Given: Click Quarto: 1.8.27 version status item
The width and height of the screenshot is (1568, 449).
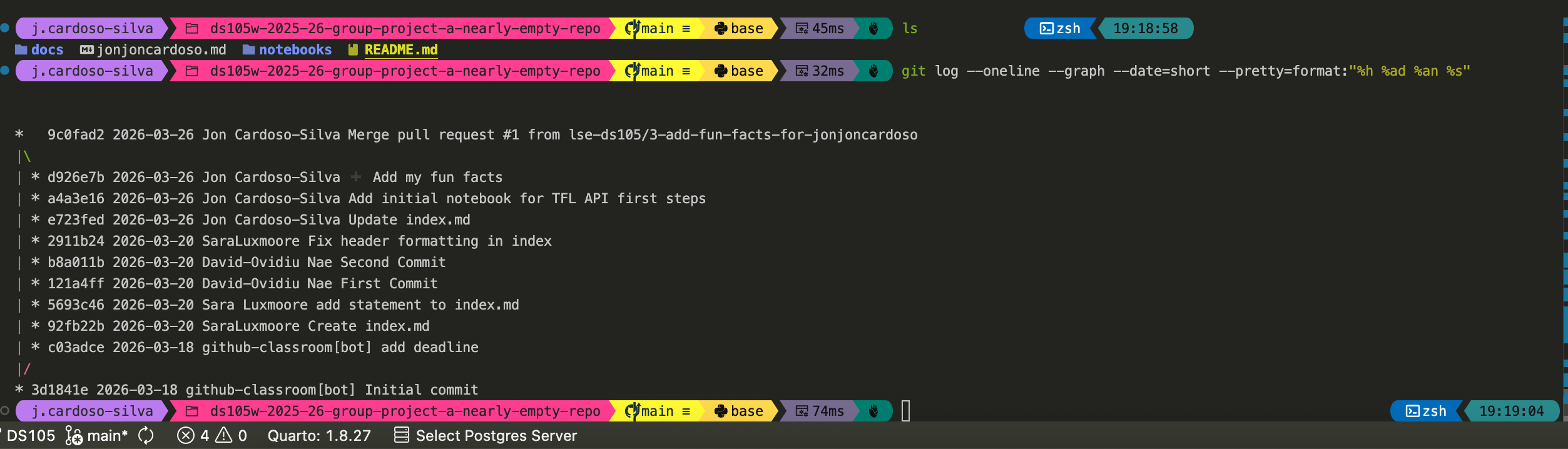Looking at the screenshot, I should [319, 435].
